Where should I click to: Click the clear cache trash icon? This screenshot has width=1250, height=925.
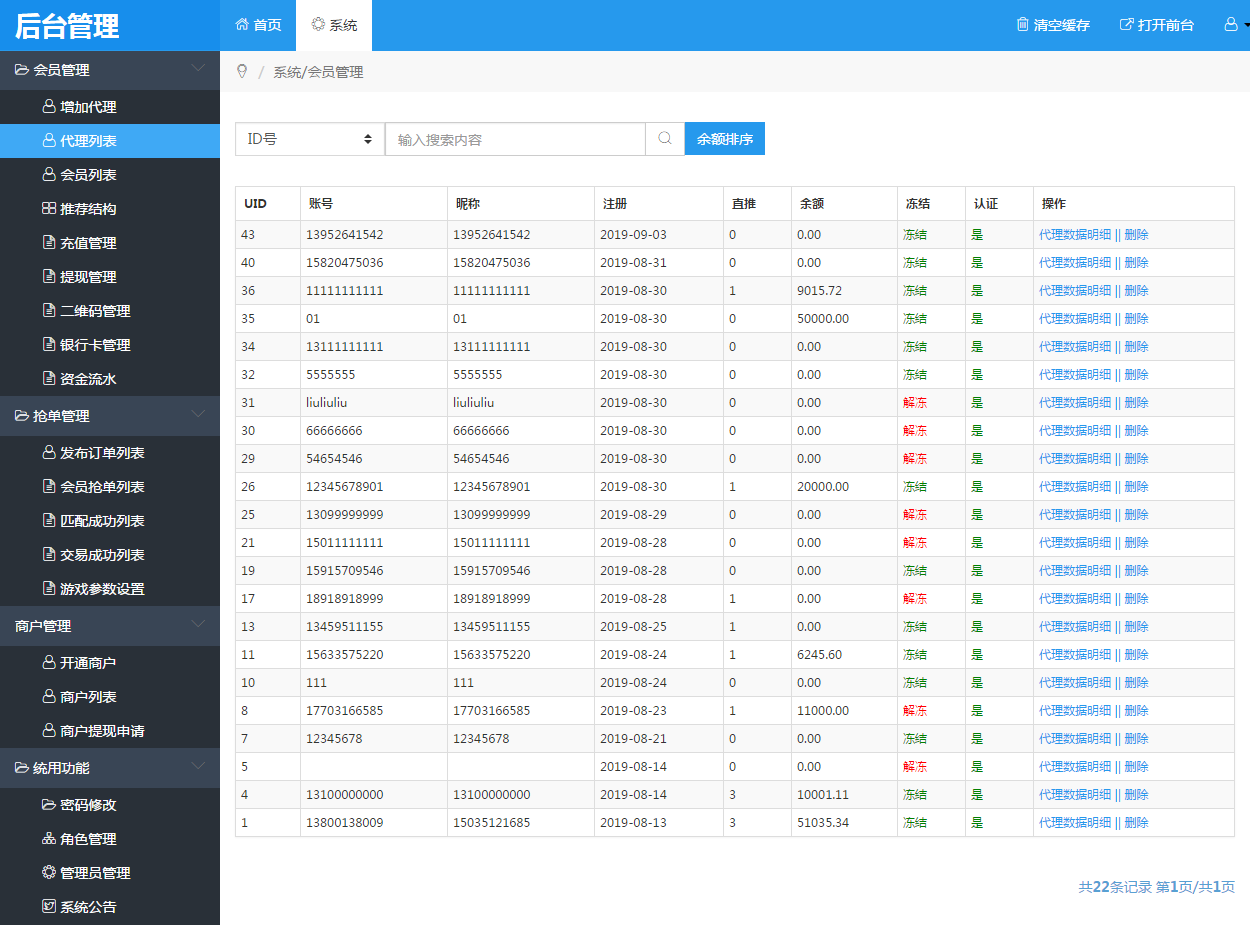tap(1022, 25)
